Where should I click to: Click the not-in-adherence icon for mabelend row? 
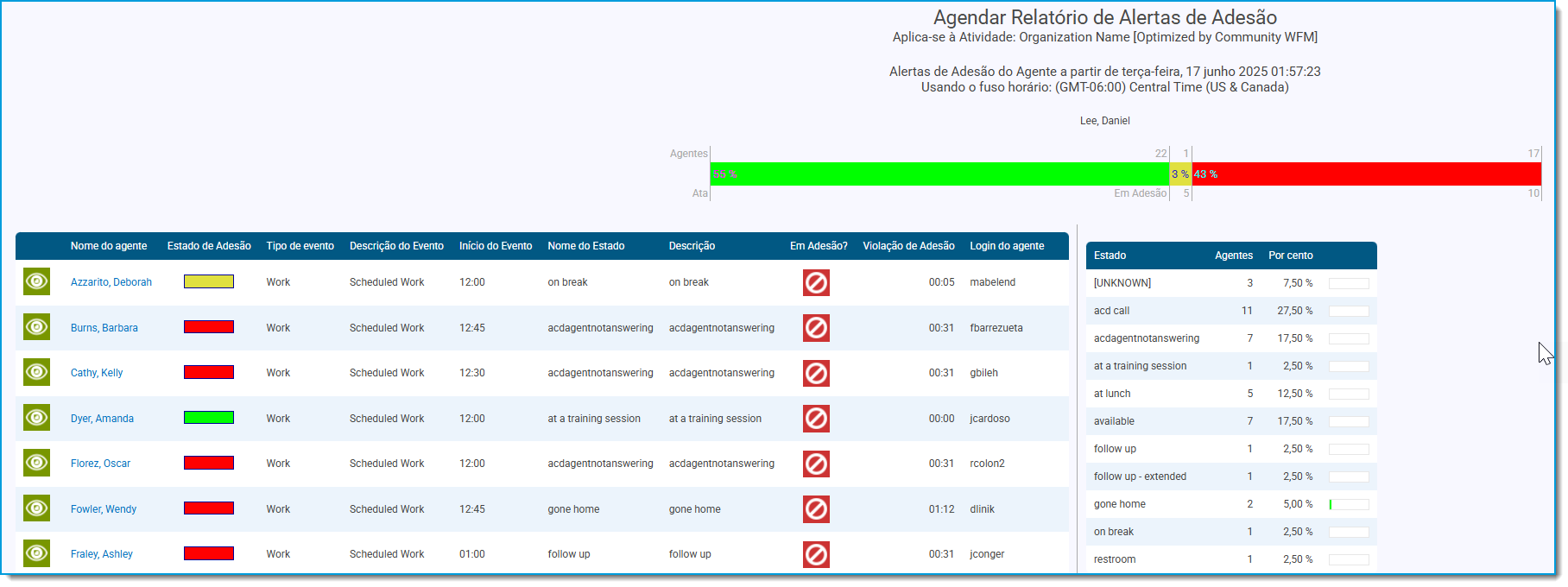tap(816, 282)
